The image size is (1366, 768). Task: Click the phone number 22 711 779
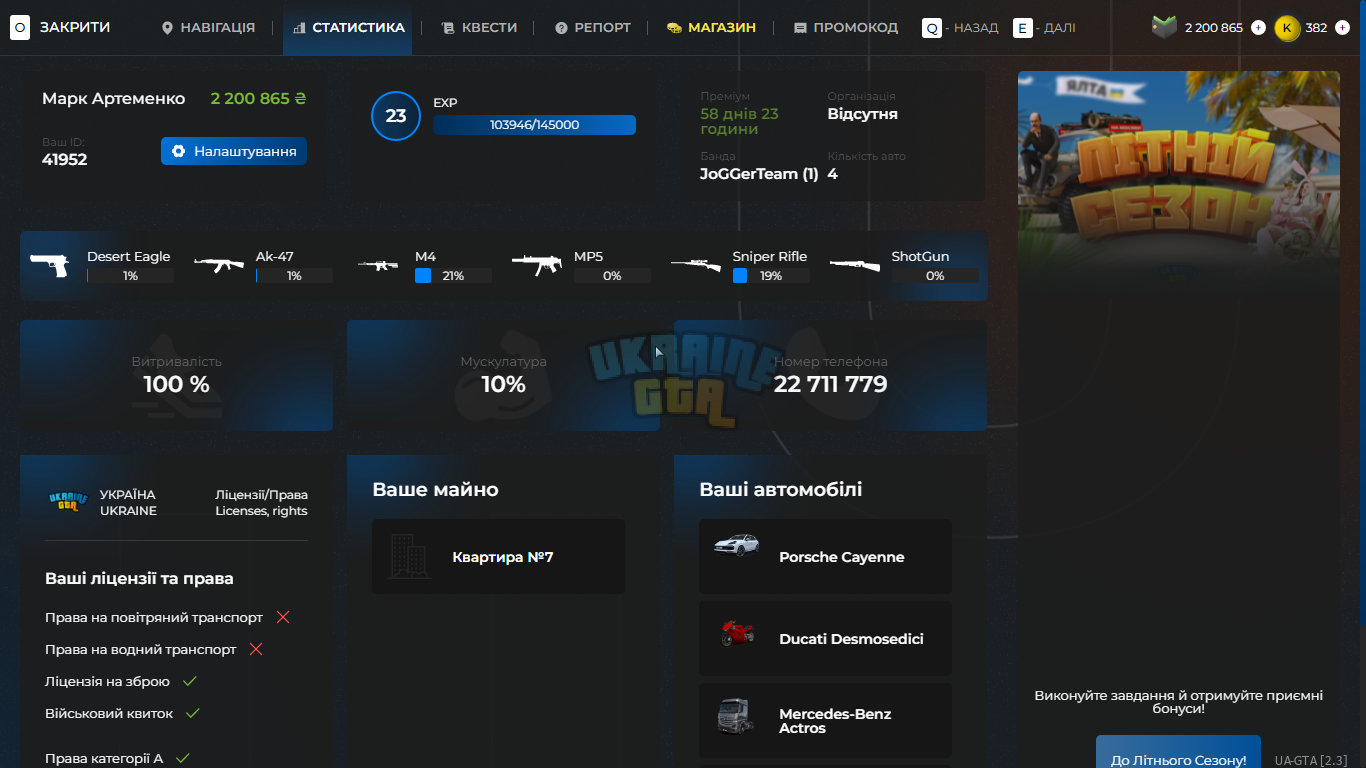[x=830, y=384]
